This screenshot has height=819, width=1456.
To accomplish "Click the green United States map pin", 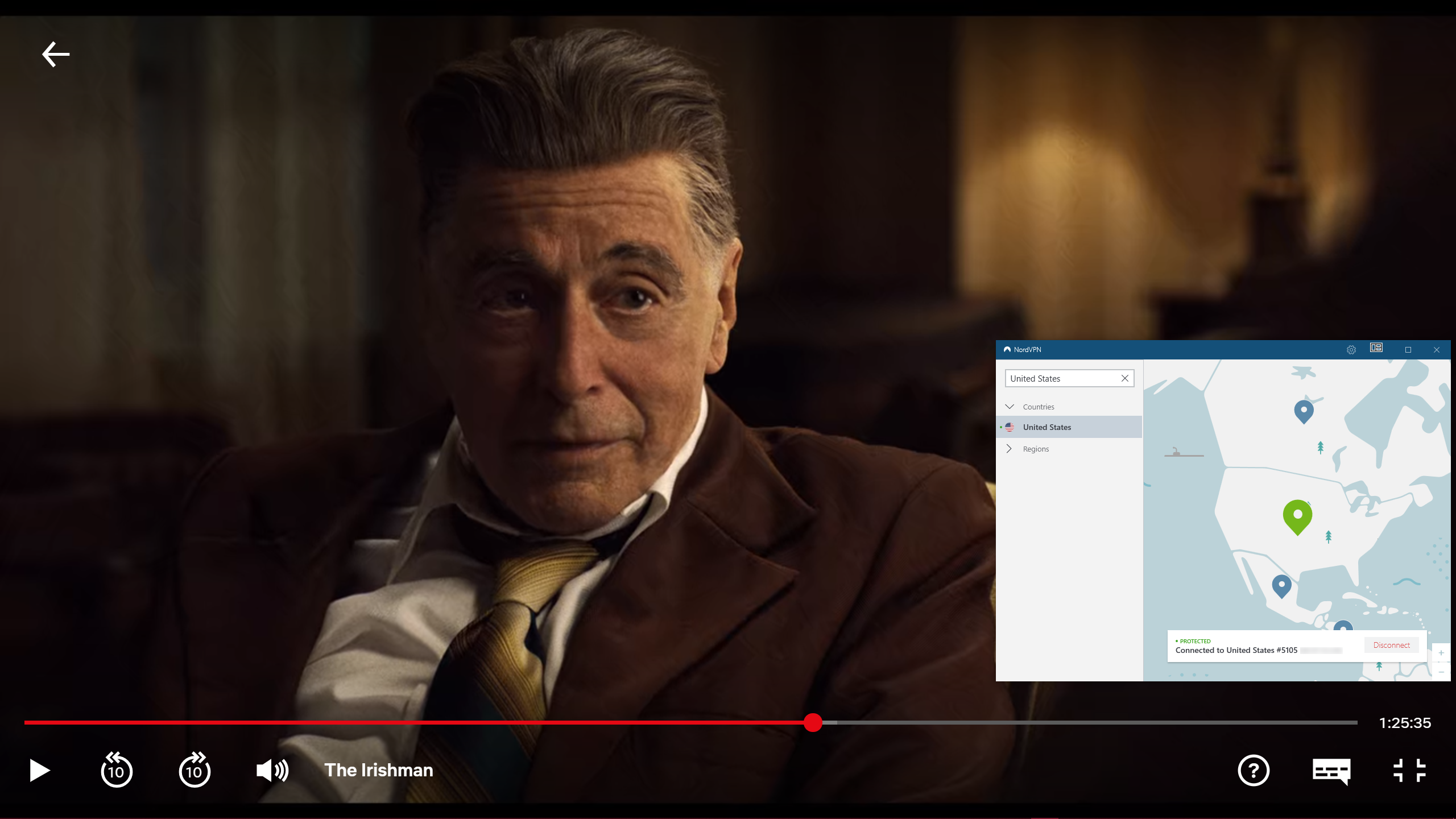I will pos(1297,516).
